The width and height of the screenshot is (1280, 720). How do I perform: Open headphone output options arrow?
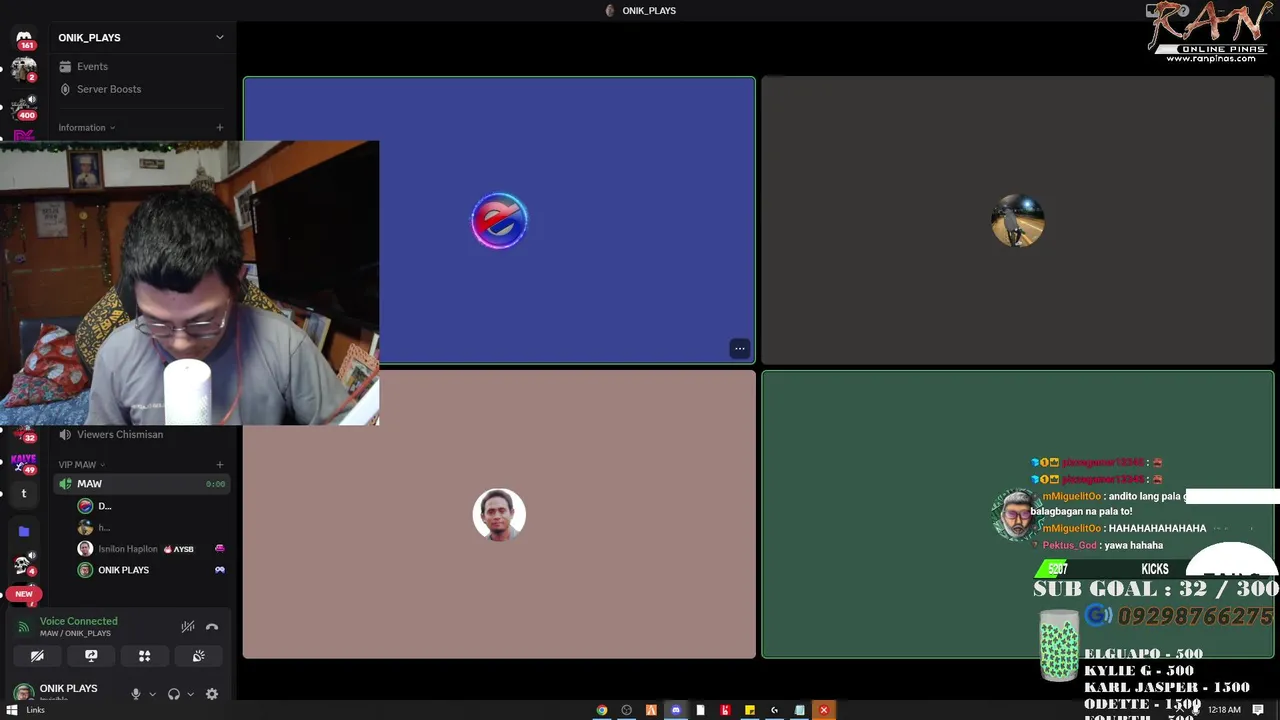coord(190,694)
